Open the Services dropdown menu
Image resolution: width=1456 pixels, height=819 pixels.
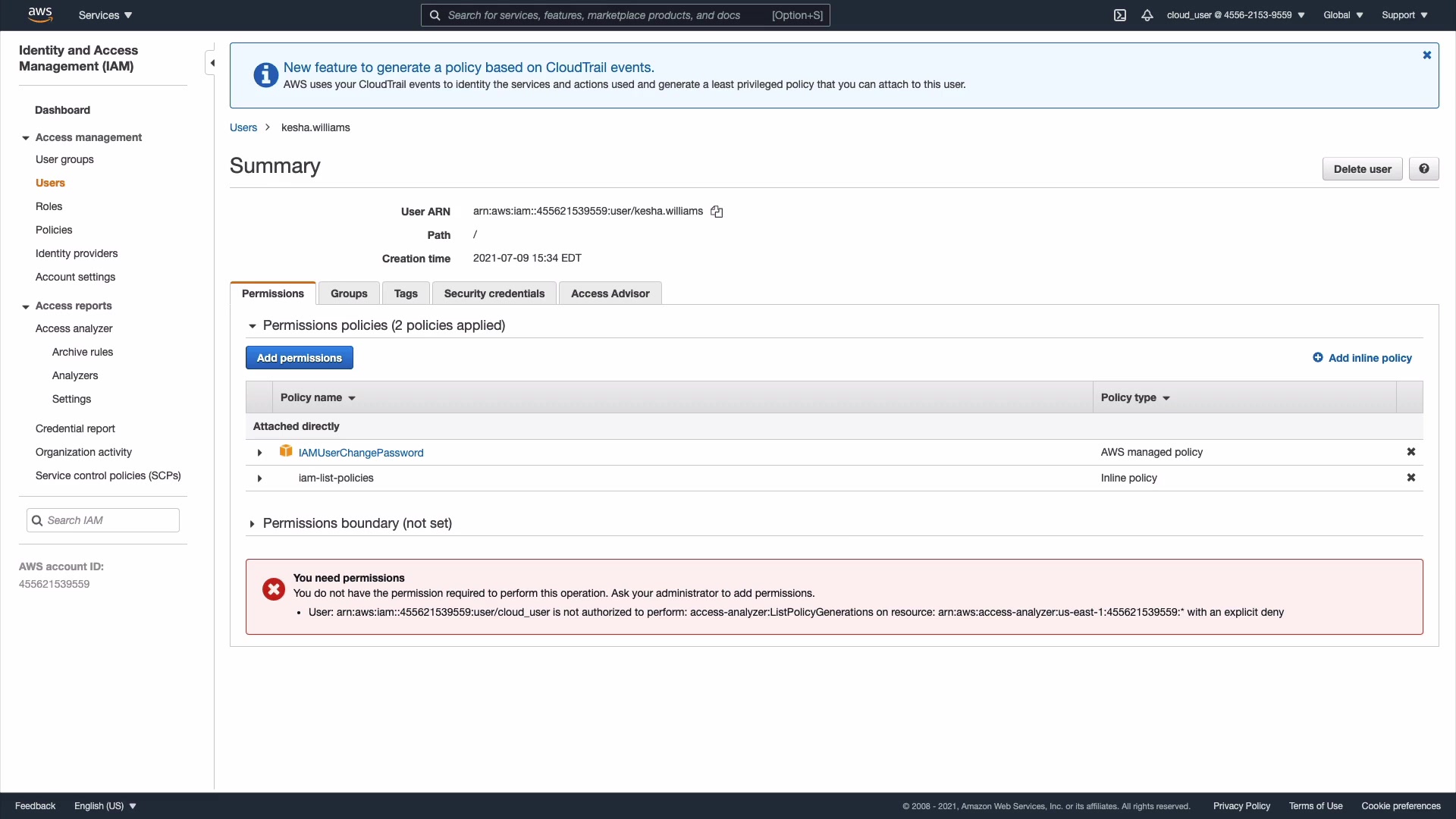[105, 15]
